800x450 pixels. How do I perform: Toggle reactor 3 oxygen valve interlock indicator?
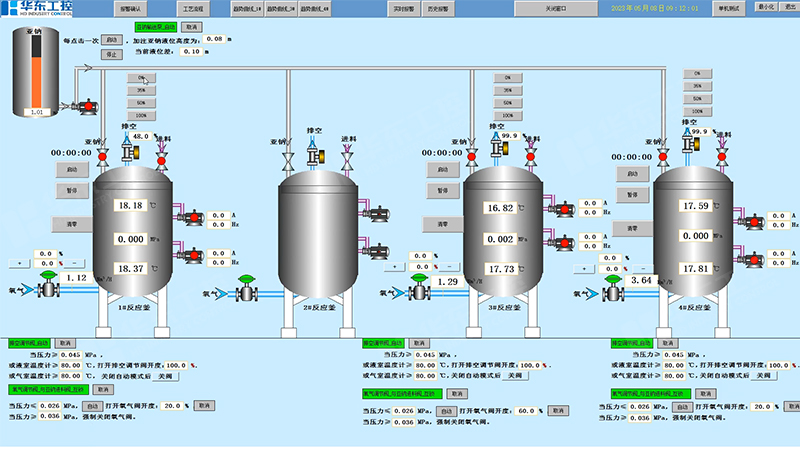(x=390, y=394)
